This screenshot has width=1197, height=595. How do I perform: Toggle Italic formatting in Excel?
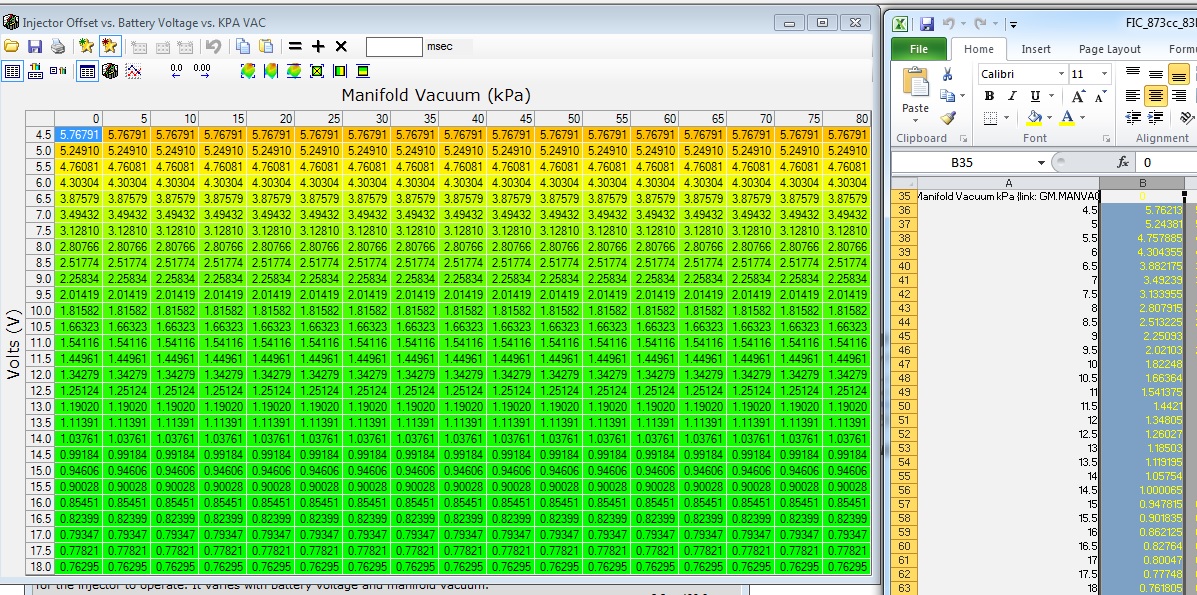pos(1012,96)
